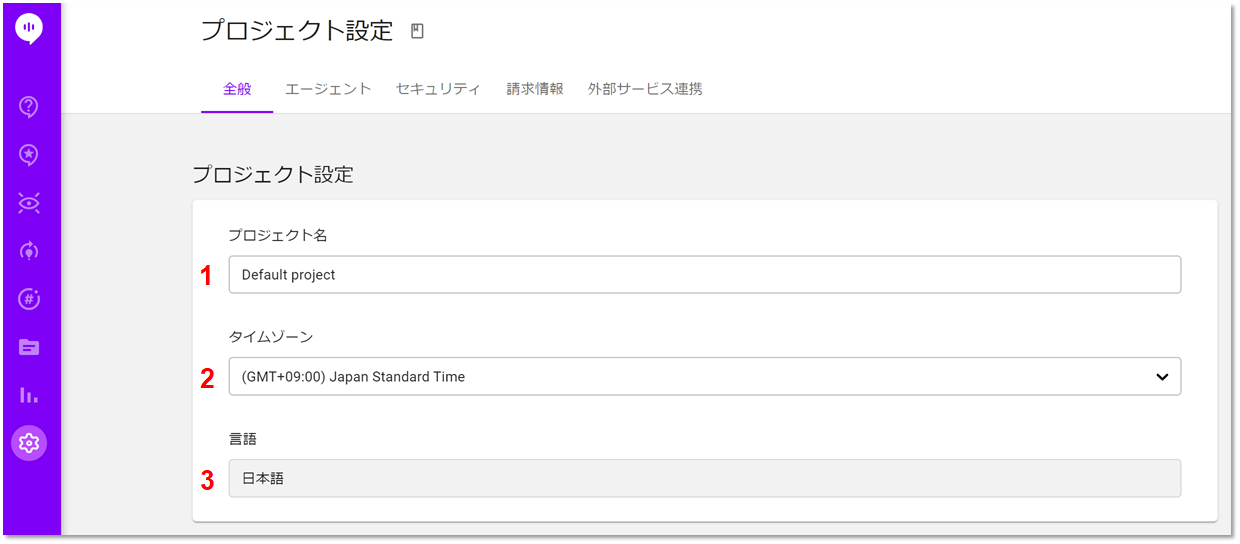
Task: Select the eye icon in the sidebar
Action: [29, 203]
